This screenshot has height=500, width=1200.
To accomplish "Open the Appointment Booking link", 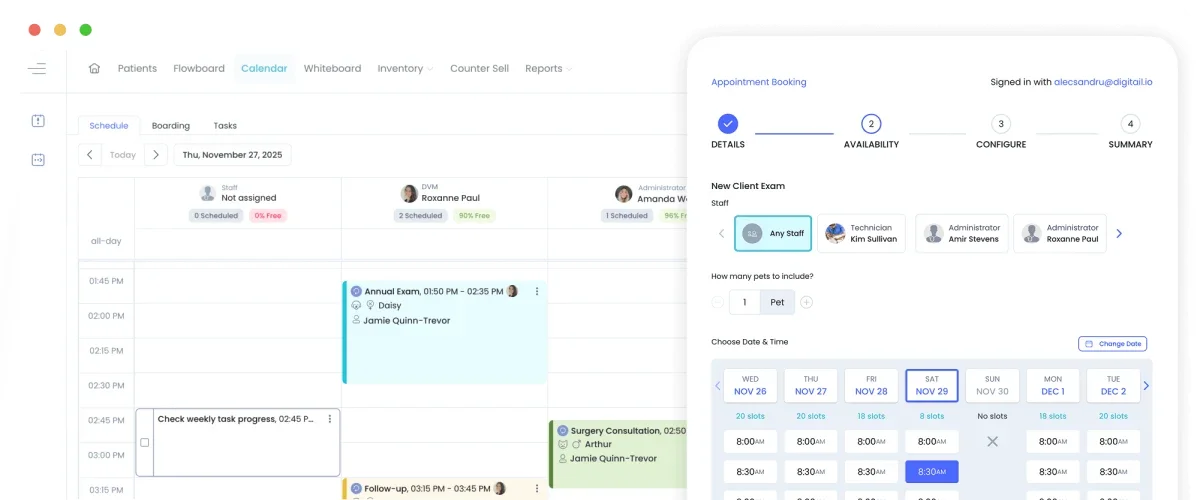I will [759, 82].
